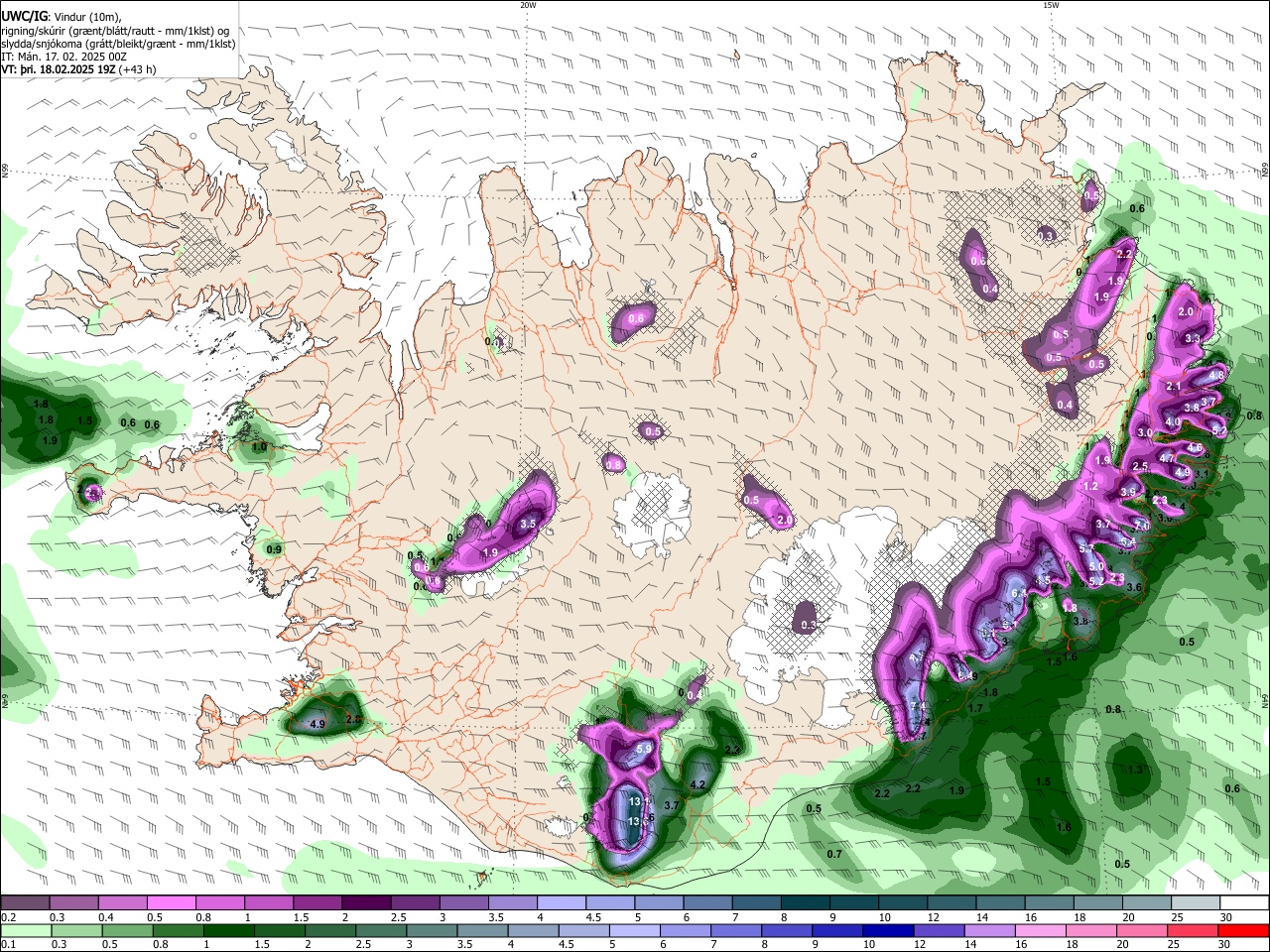This screenshot has width=1270, height=952.
Task: Click the 4.2 precipitation value on the map
Action: click(x=697, y=784)
